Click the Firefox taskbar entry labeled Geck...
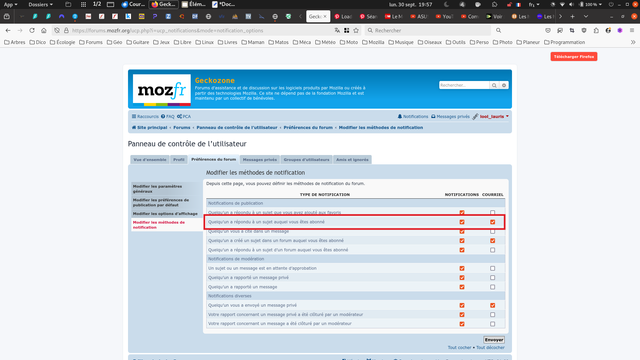640x360 pixels. tap(164, 4)
